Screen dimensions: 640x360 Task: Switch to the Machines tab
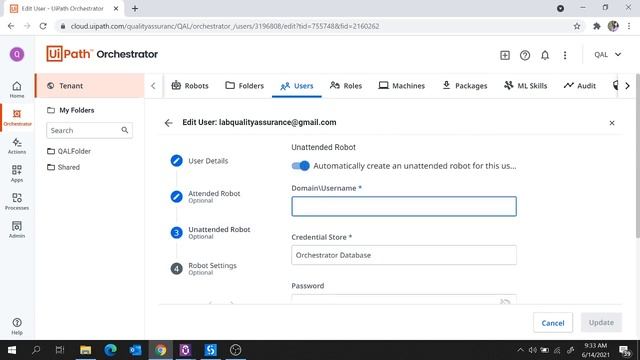[x=401, y=86]
